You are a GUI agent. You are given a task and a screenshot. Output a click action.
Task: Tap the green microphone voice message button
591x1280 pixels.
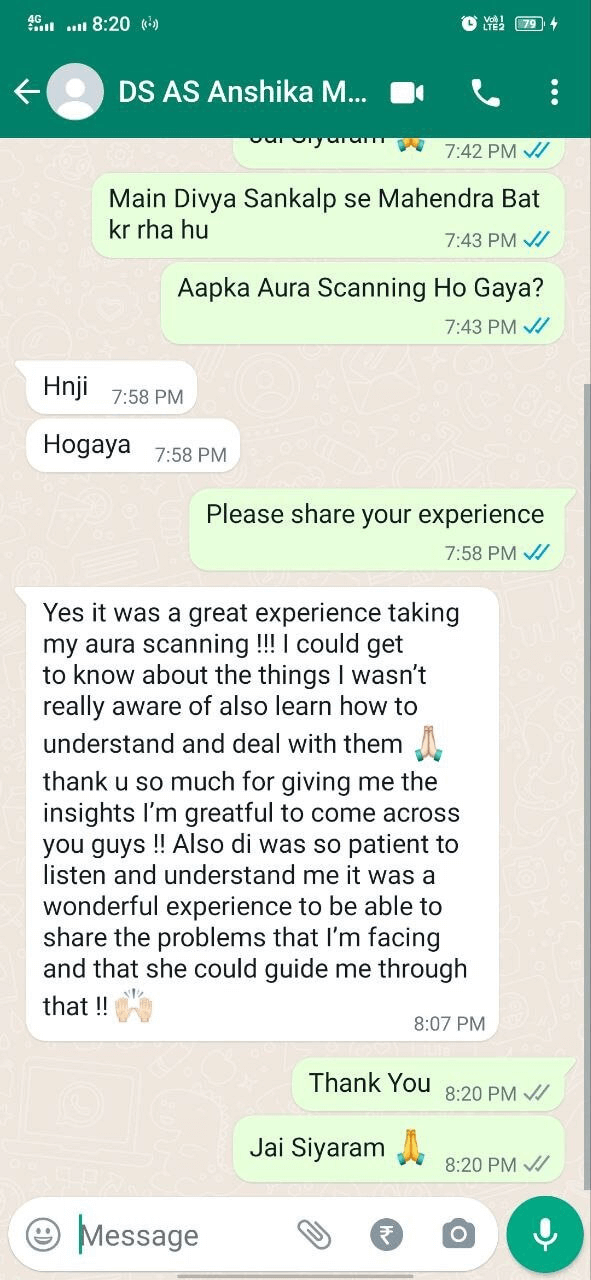[x=545, y=1235]
